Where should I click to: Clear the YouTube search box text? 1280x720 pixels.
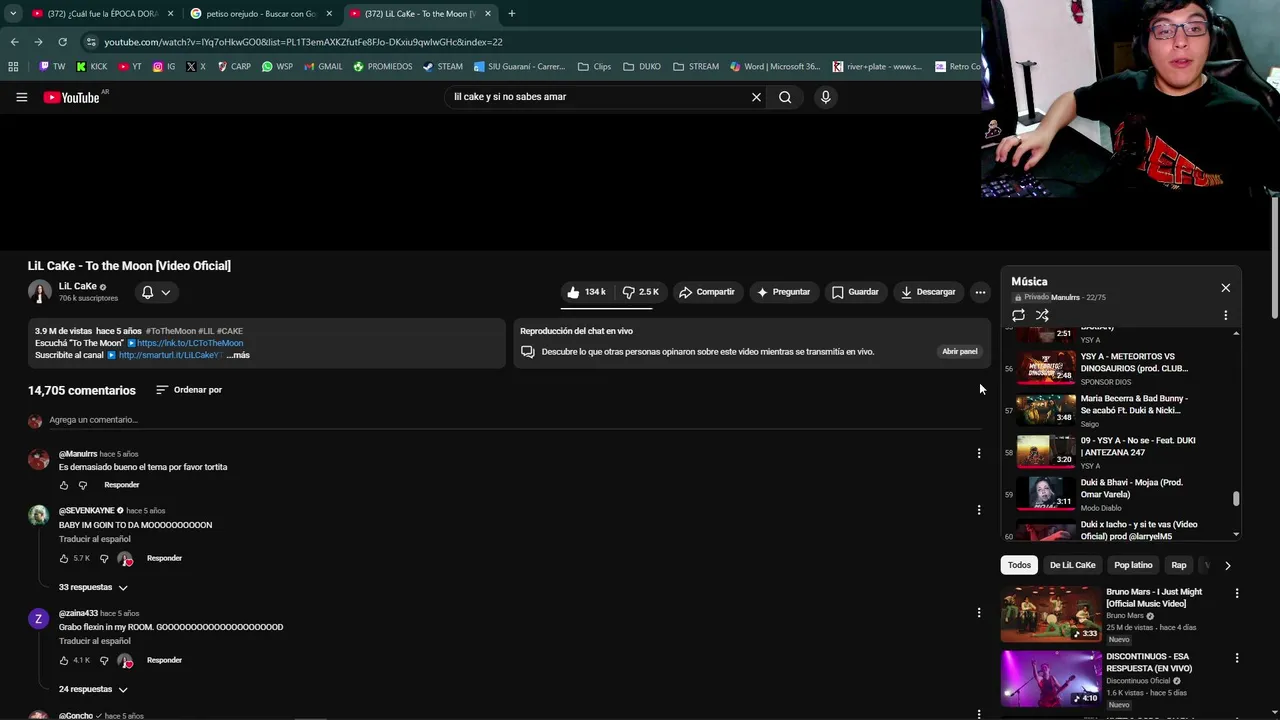tap(756, 97)
